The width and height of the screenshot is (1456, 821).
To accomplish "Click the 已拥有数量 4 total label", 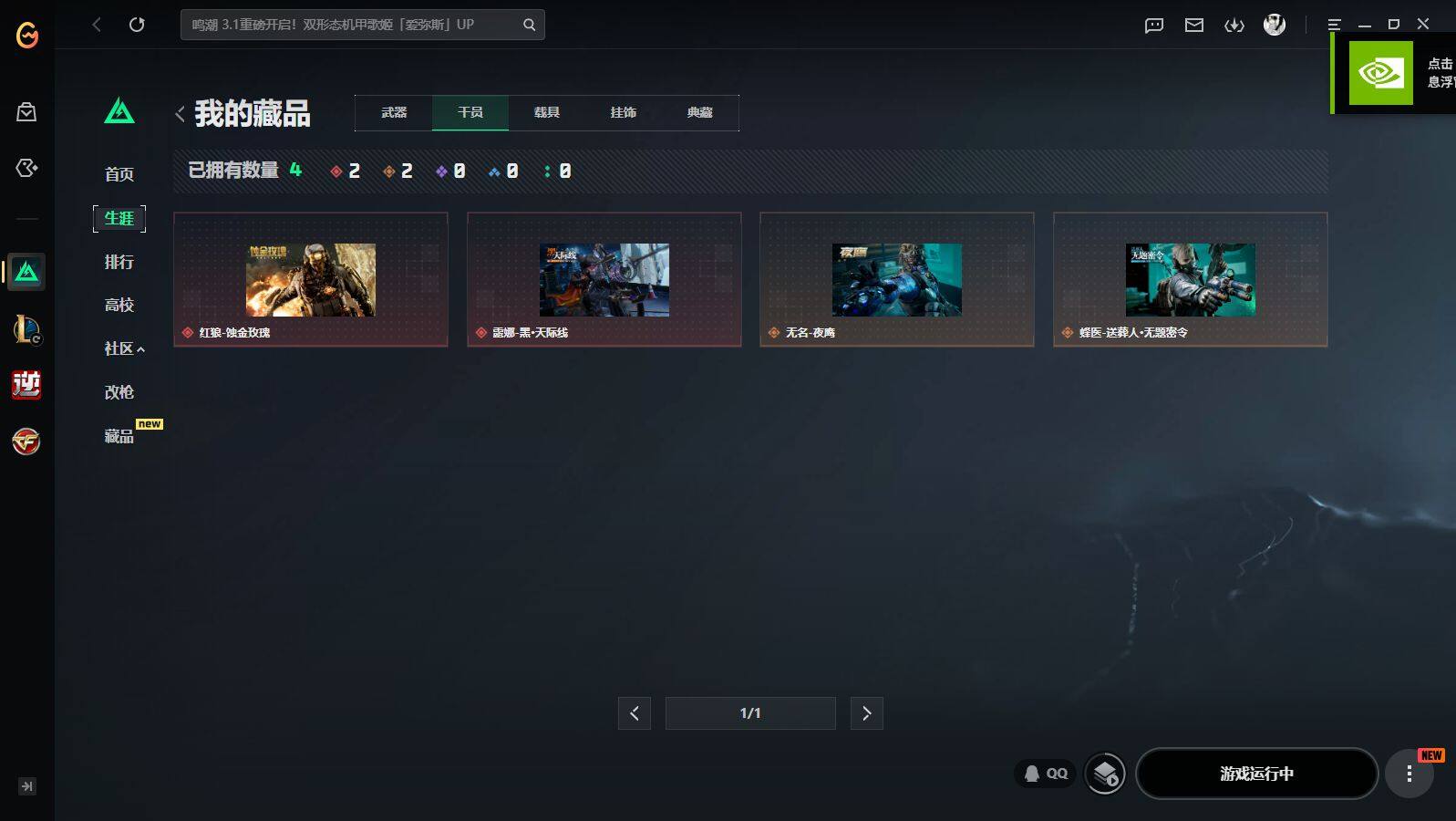I will coord(244,170).
